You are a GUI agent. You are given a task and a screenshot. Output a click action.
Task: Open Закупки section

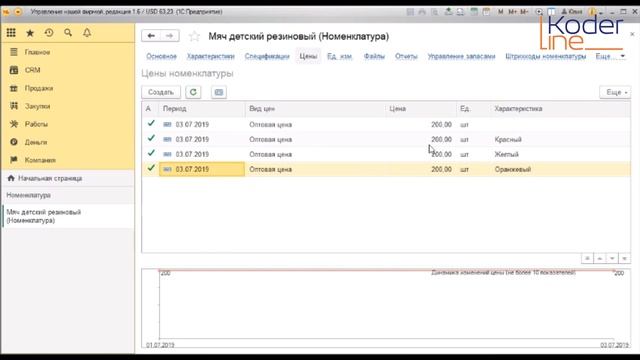[37, 106]
